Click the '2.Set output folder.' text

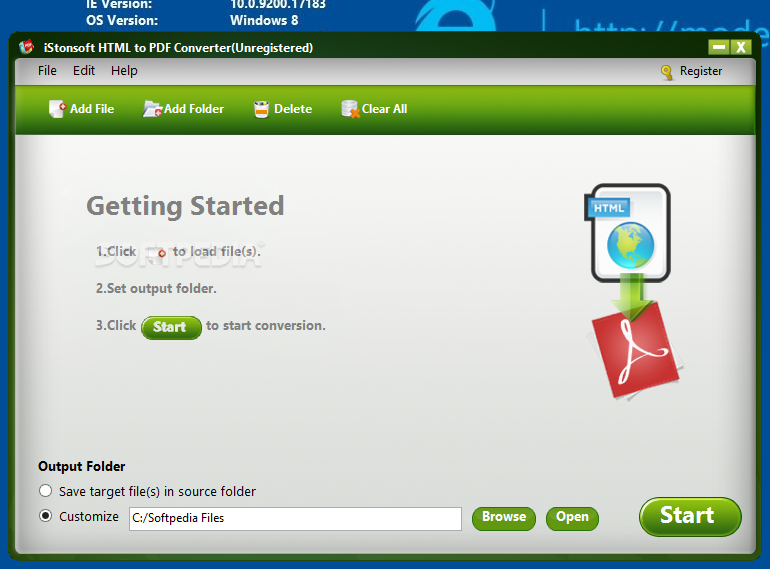(x=156, y=288)
